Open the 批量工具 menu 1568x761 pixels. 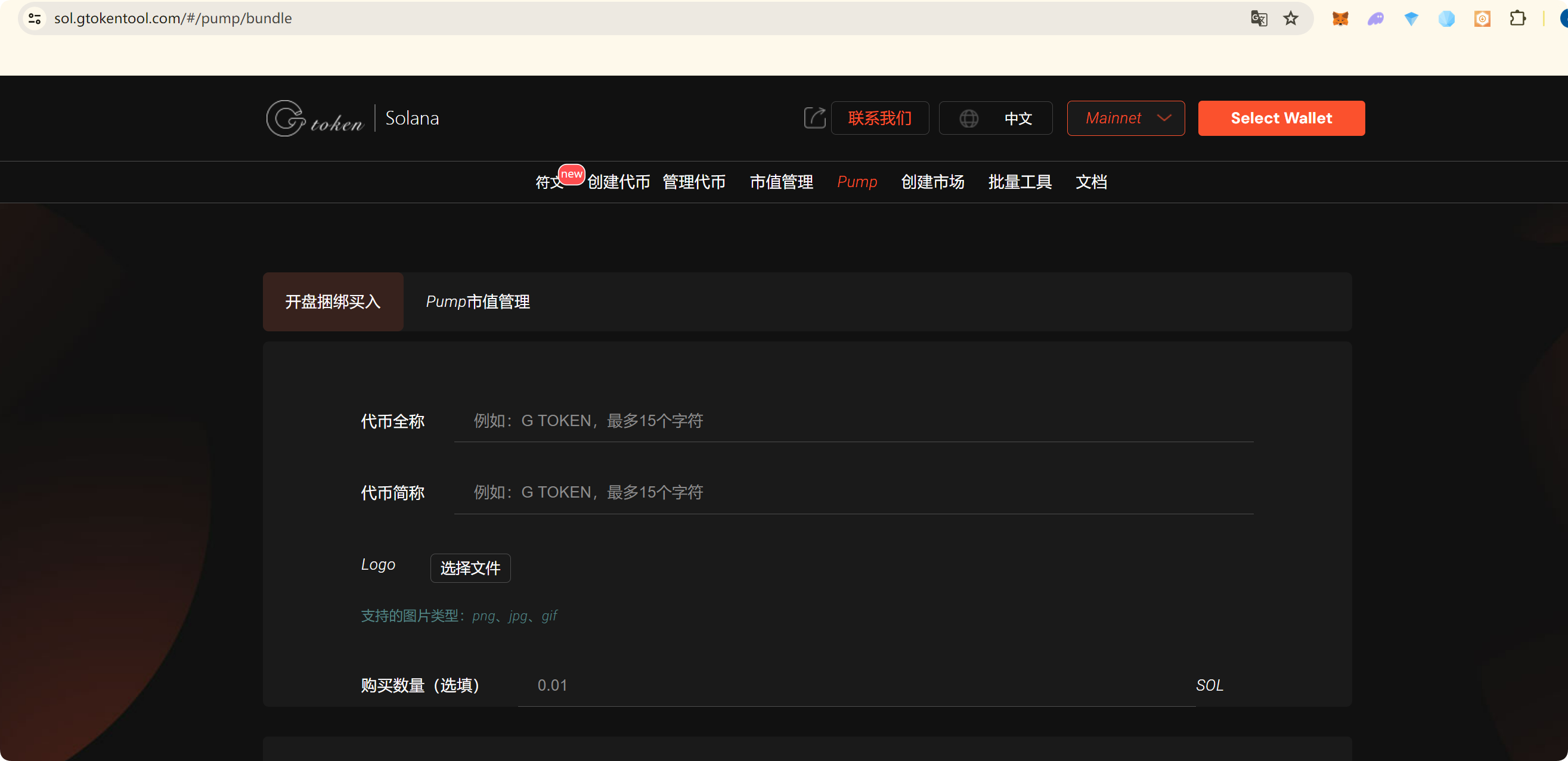[1020, 182]
